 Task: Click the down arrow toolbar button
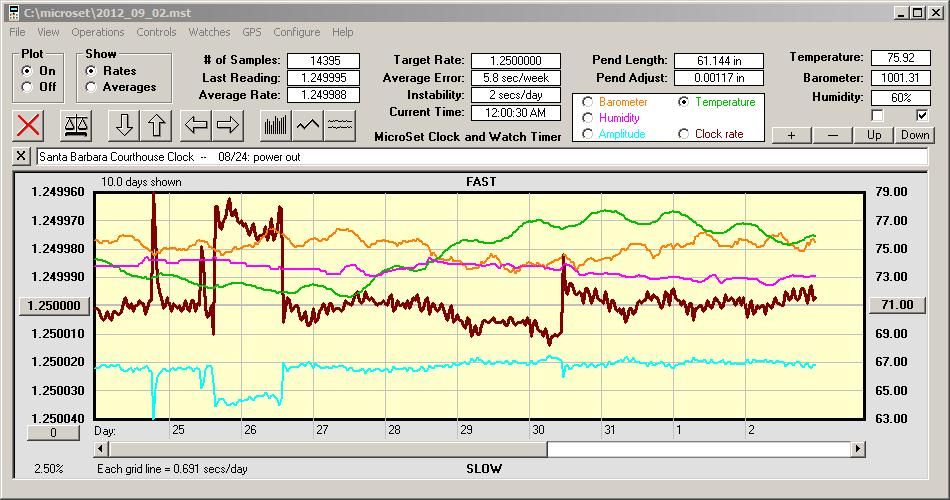(123, 125)
